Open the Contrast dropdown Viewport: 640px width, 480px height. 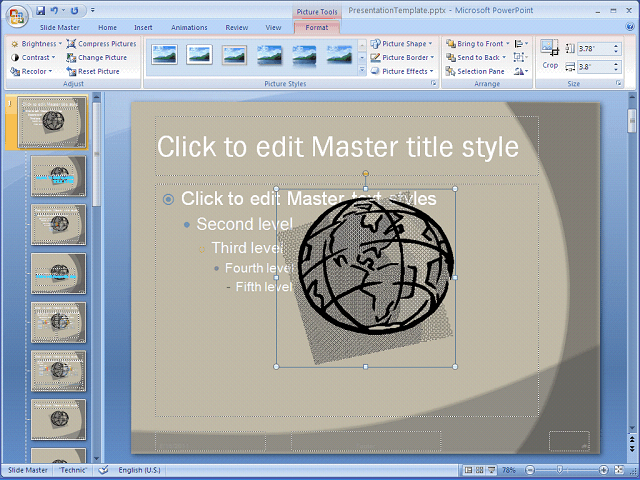tap(33, 58)
